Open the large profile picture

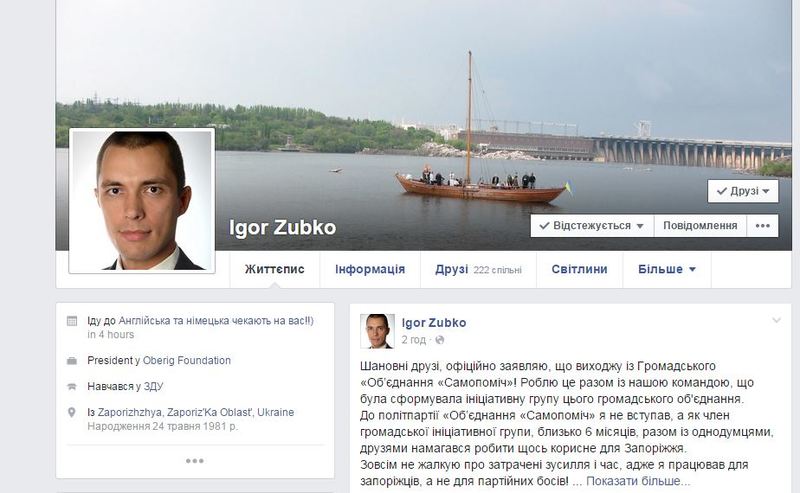pos(142,201)
